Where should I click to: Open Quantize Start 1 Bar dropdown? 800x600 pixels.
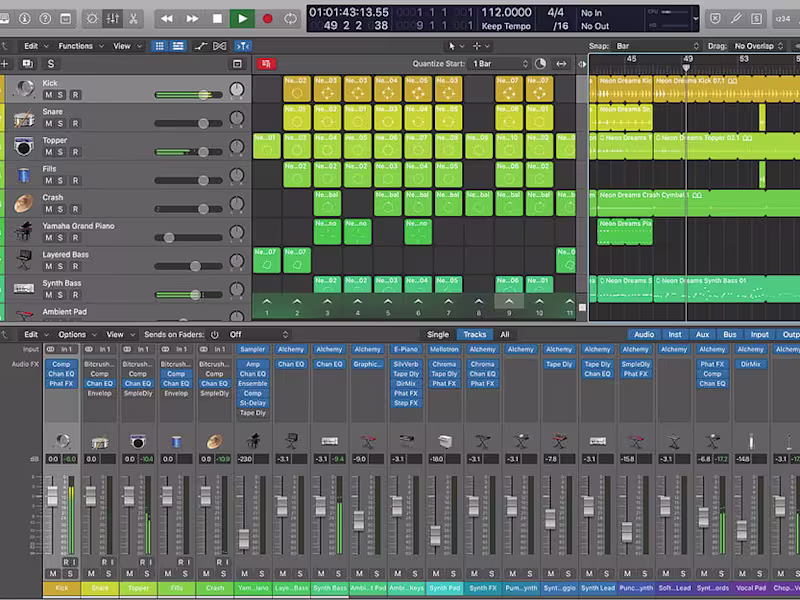pyautogui.click(x=497, y=64)
